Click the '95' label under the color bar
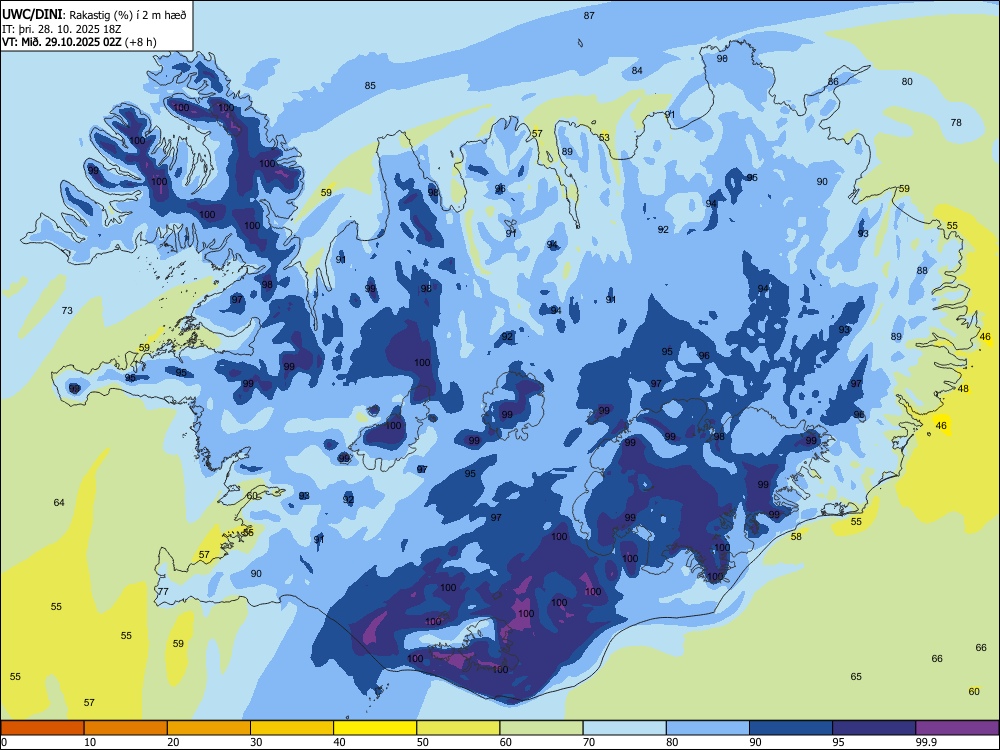Image resolution: width=1000 pixels, height=750 pixels. click(x=838, y=742)
